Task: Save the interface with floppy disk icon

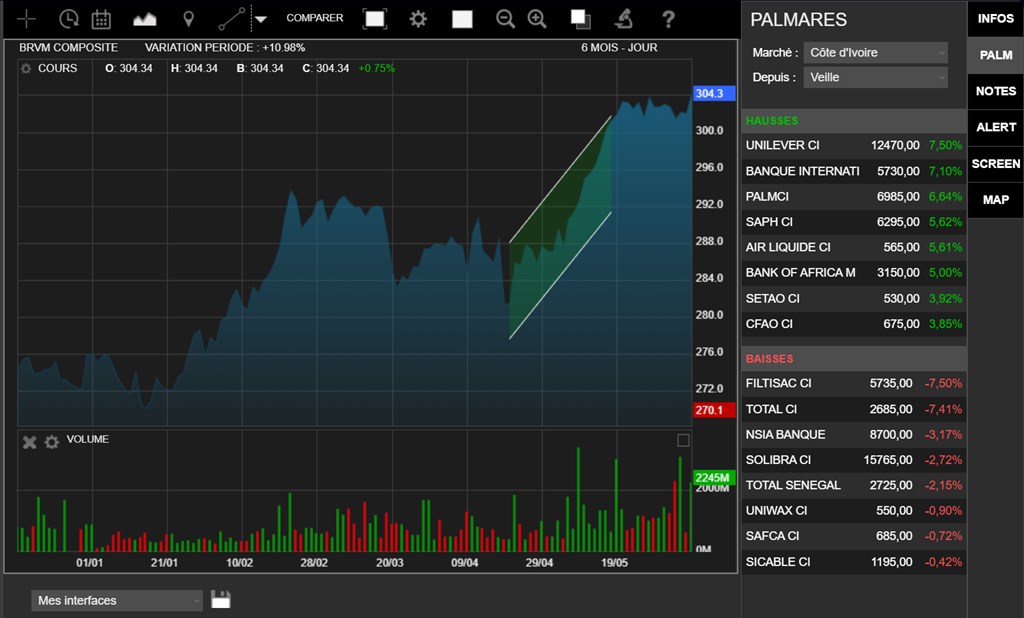Action: click(x=221, y=600)
